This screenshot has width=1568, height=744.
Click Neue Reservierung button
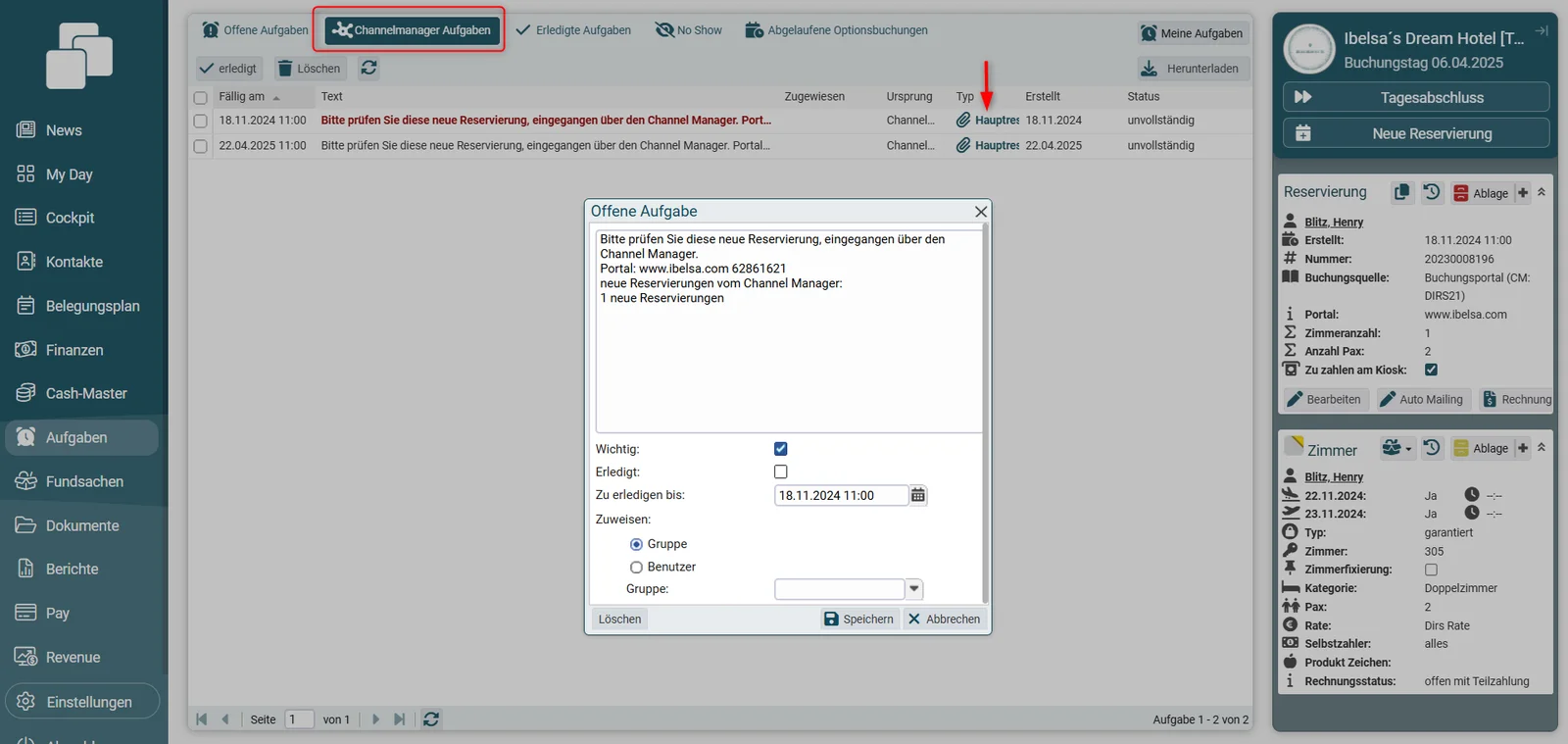[x=1416, y=133]
